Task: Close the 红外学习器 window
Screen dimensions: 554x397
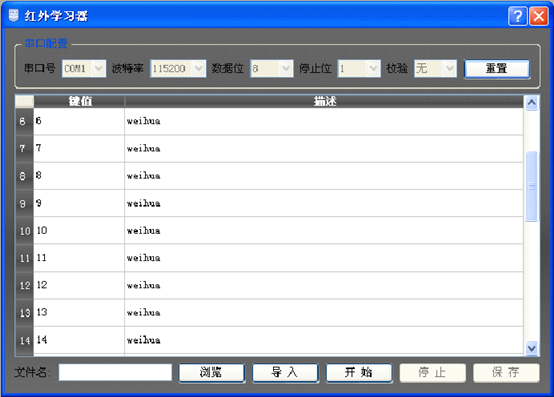Action: [539, 16]
